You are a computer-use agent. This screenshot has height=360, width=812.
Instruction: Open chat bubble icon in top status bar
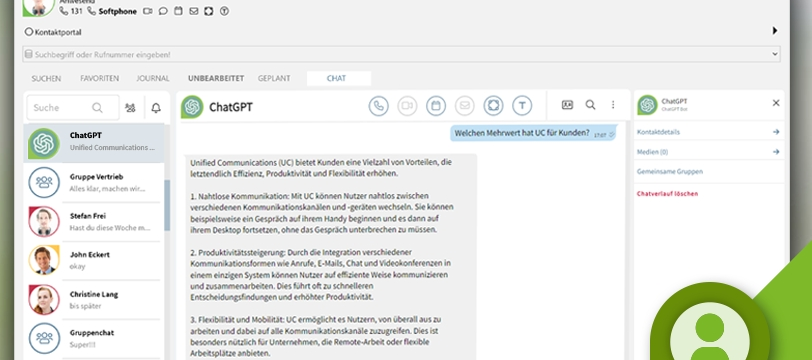click(x=163, y=11)
